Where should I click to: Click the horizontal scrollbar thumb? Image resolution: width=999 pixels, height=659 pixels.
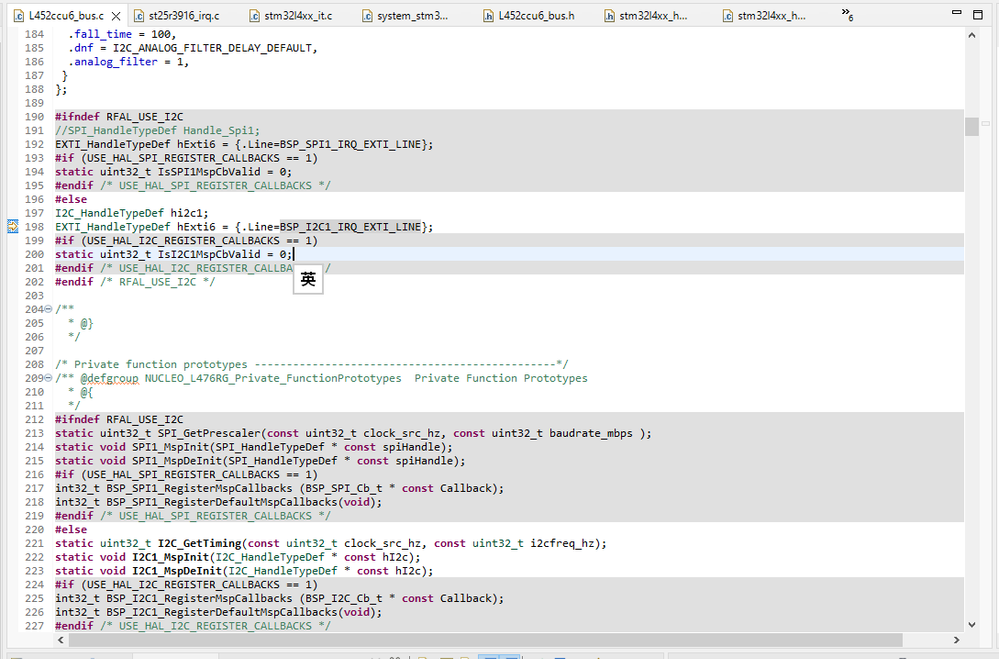[485, 640]
